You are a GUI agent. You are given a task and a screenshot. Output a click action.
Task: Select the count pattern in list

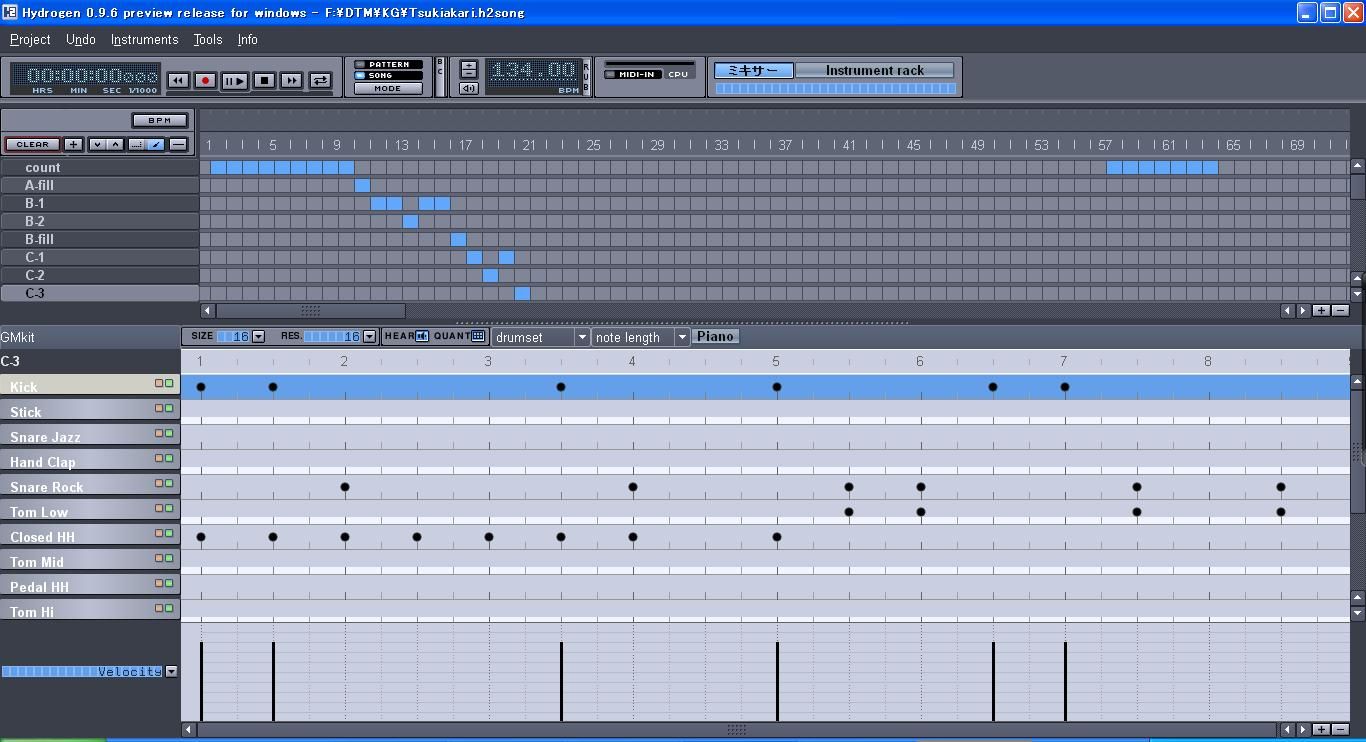[x=100, y=167]
